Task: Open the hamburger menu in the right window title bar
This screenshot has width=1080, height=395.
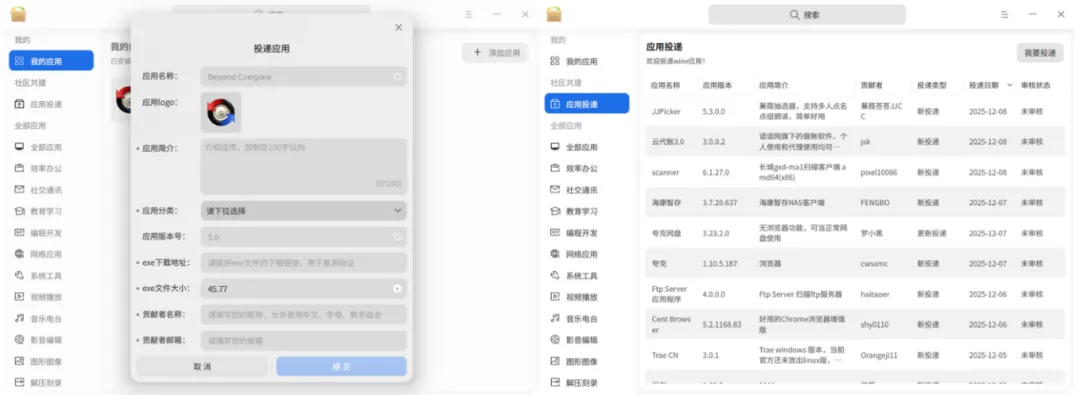Action: pos(1004,14)
